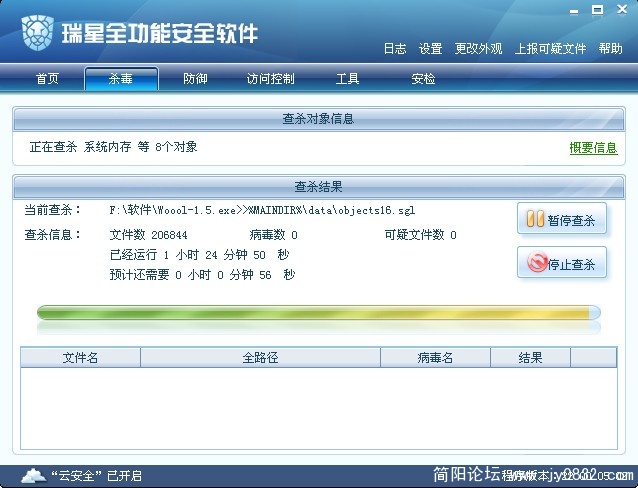Open the 概要信息 link

tap(593, 148)
